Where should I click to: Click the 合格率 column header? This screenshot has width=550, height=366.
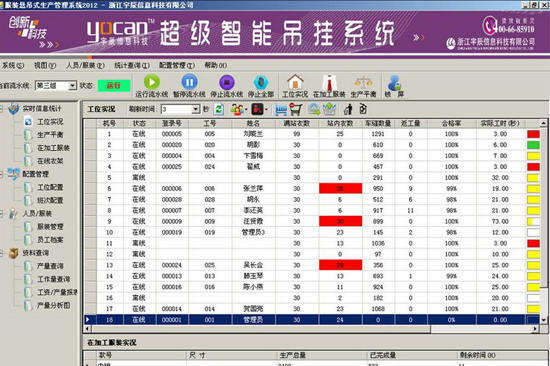[x=451, y=124]
